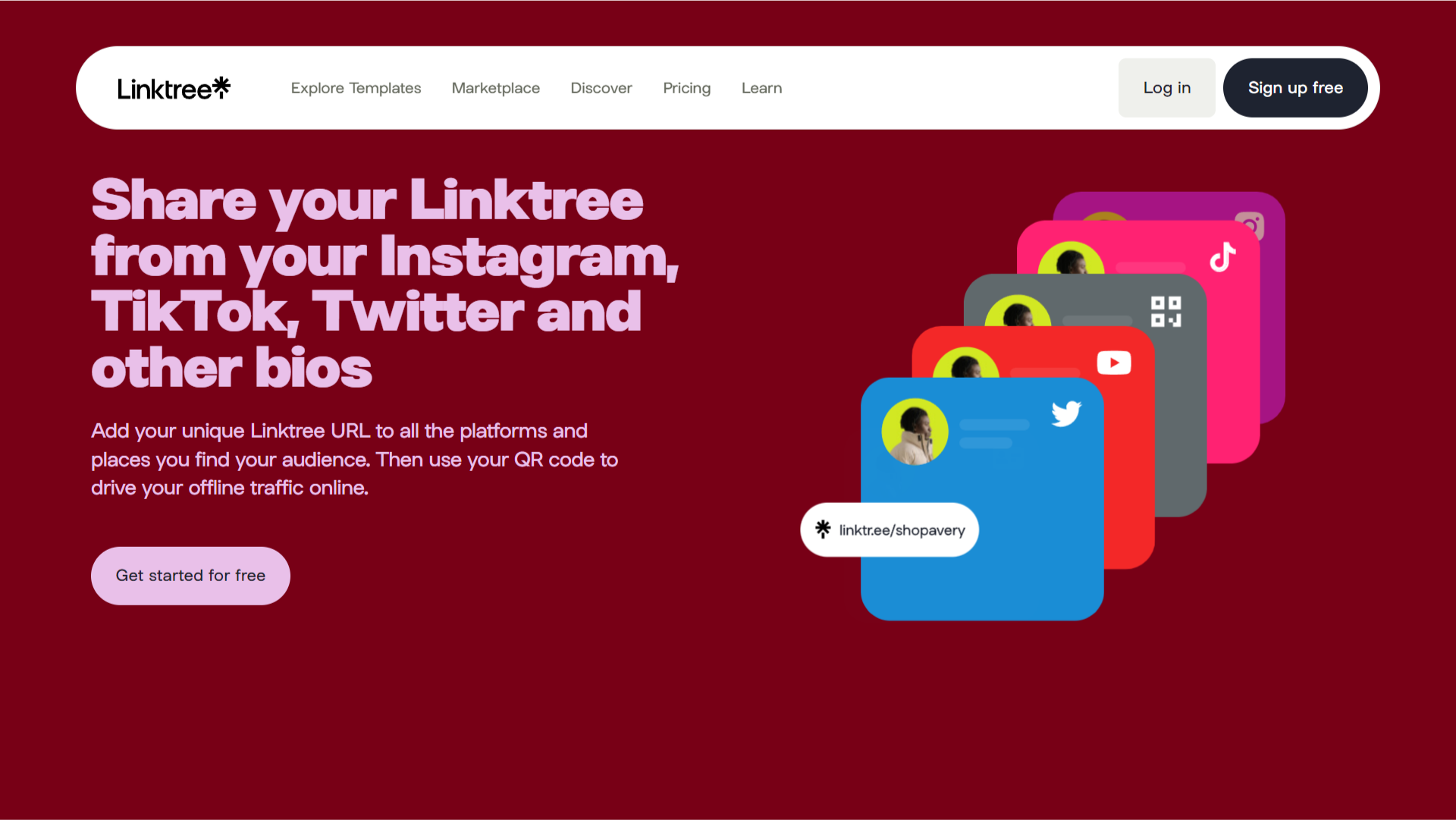The image size is (1456, 820).
Task: Click the TikTok icon on pink card
Action: (1222, 257)
